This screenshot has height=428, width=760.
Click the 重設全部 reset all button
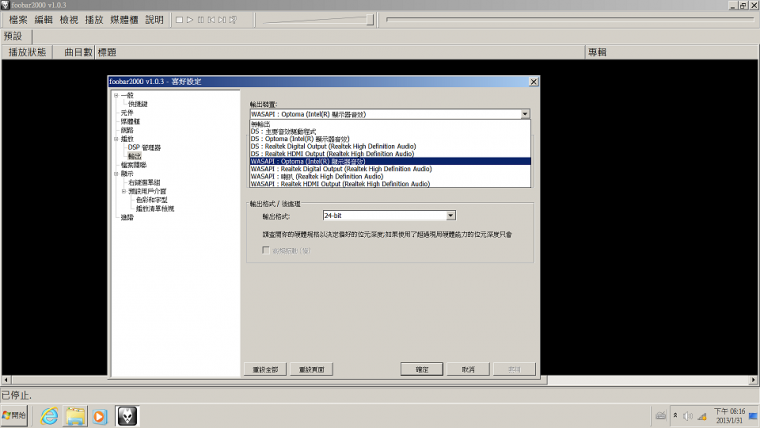click(266, 369)
